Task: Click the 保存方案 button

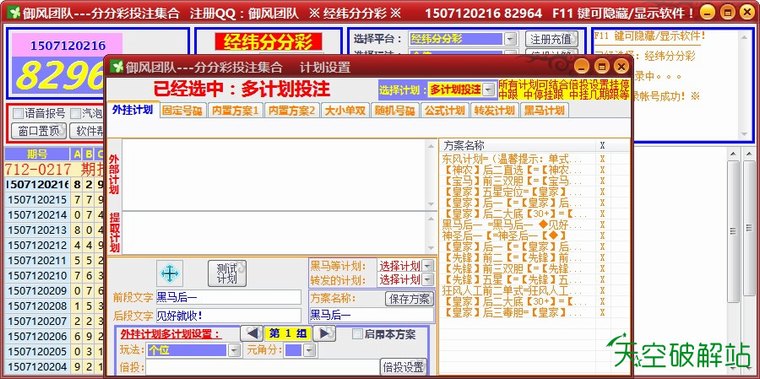Action: [410, 299]
